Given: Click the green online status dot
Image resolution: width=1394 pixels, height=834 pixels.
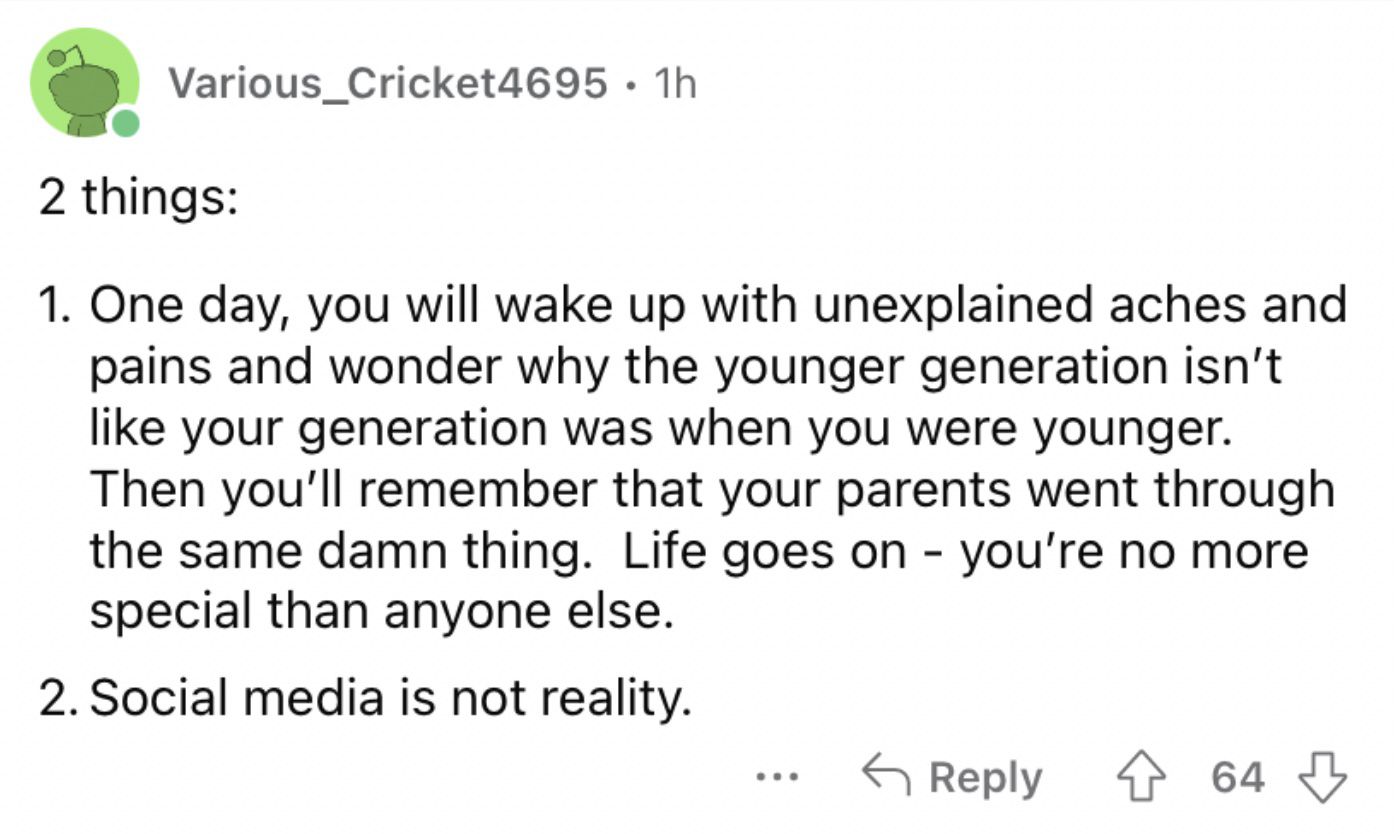Looking at the screenshot, I should tap(125, 124).
